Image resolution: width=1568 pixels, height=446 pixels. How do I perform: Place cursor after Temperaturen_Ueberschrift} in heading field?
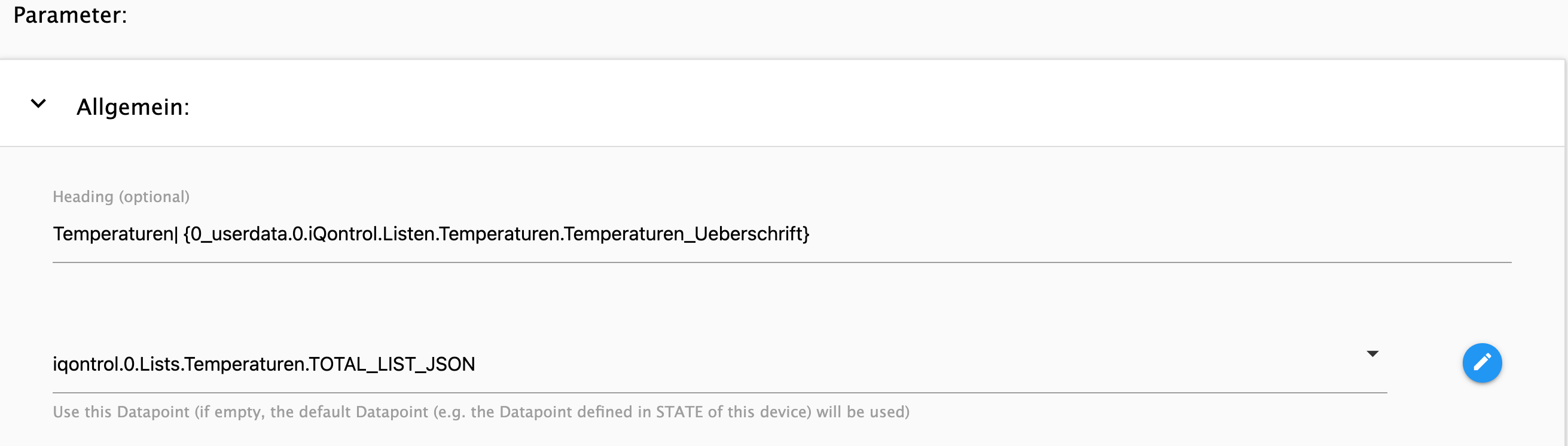[x=810, y=234]
